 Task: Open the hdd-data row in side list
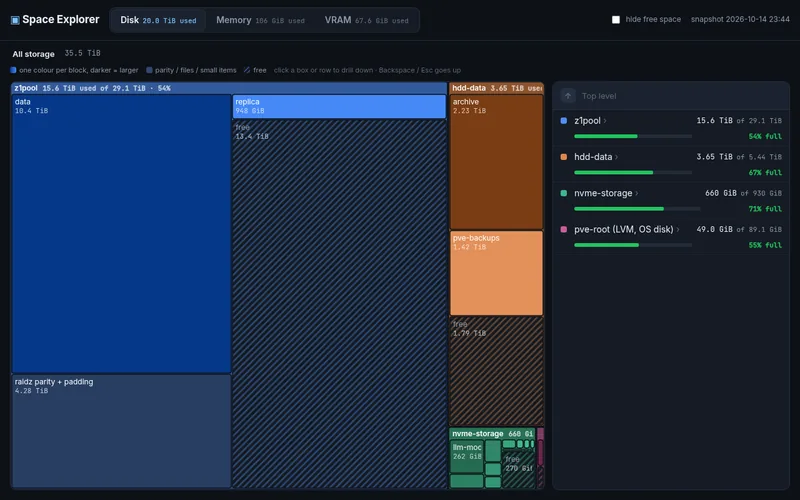coord(671,165)
